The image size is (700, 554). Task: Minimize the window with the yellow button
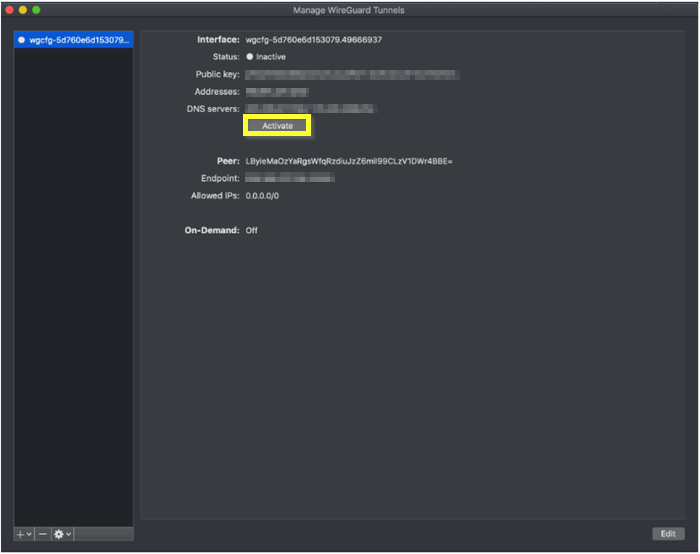[x=23, y=9]
